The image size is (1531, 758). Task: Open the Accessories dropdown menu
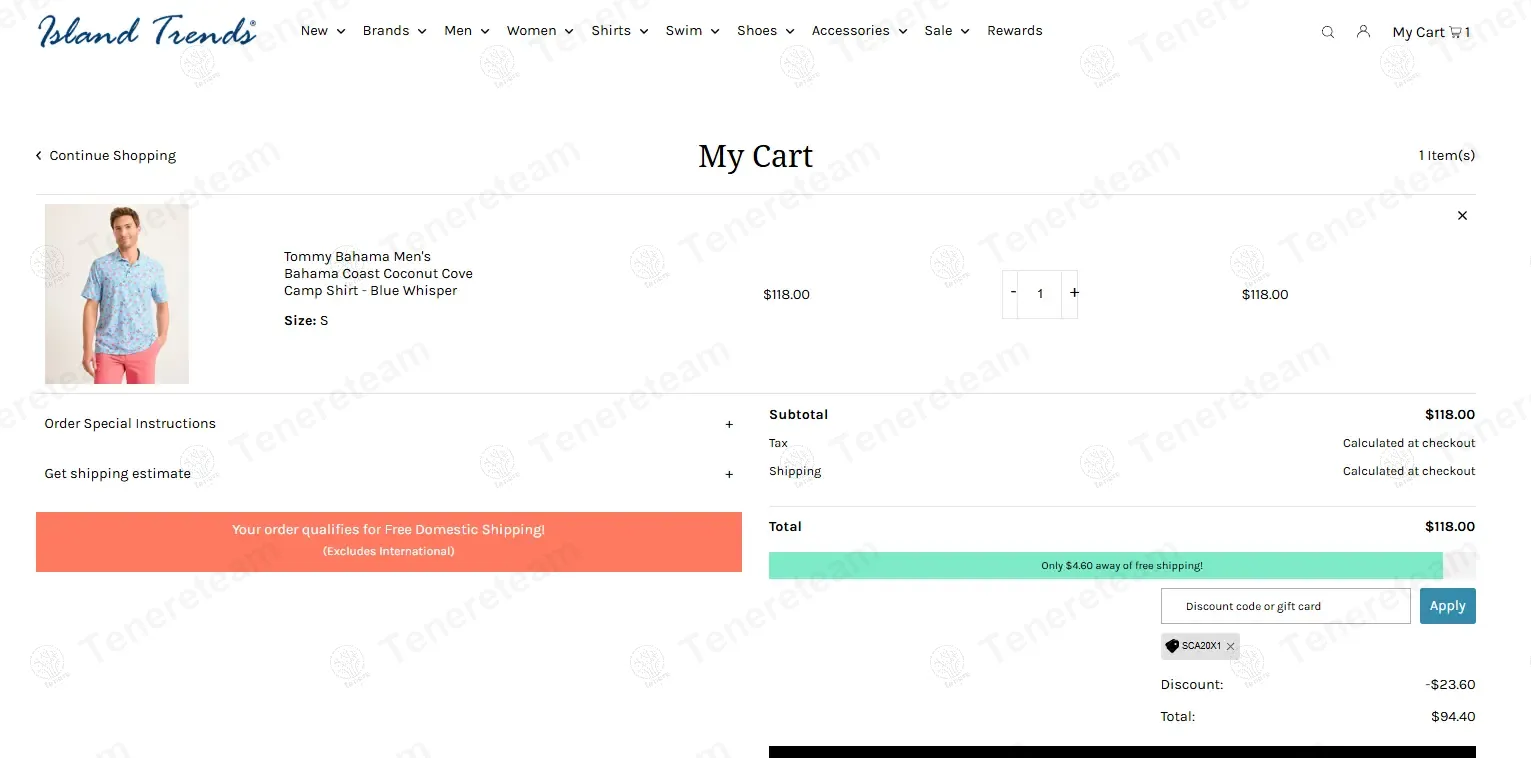(859, 31)
